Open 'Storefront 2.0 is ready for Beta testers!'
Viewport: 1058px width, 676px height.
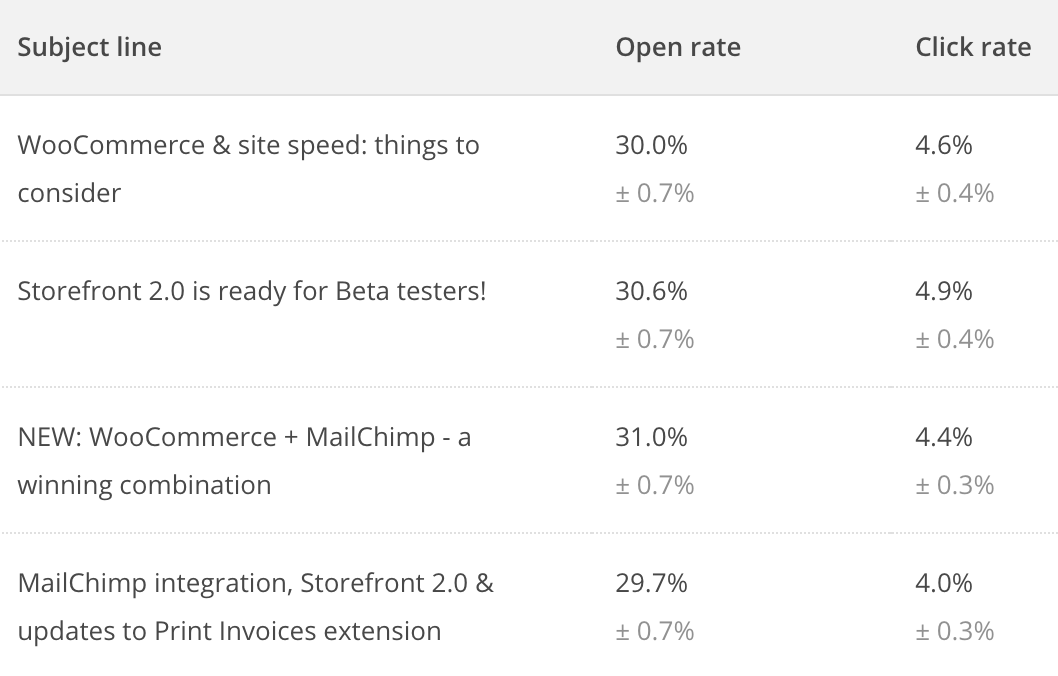252,291
